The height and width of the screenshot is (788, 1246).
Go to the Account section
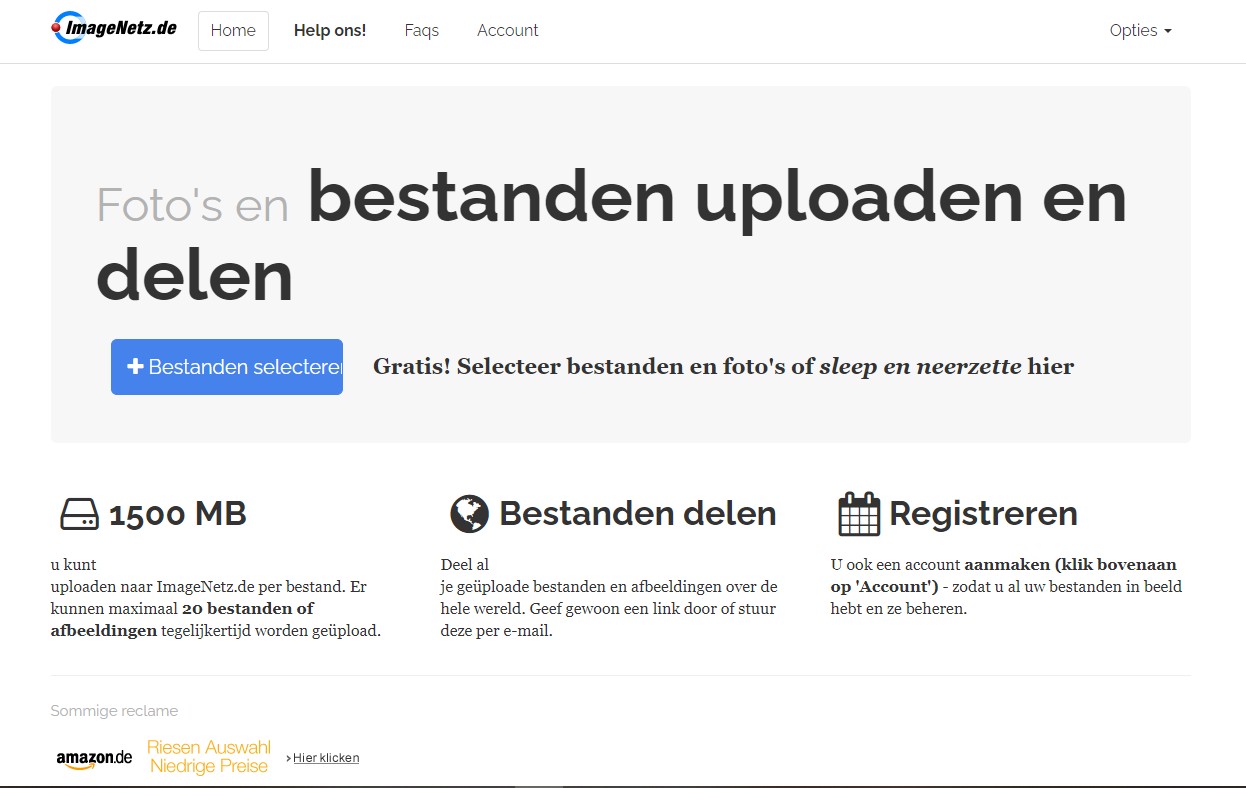[507, 30]
